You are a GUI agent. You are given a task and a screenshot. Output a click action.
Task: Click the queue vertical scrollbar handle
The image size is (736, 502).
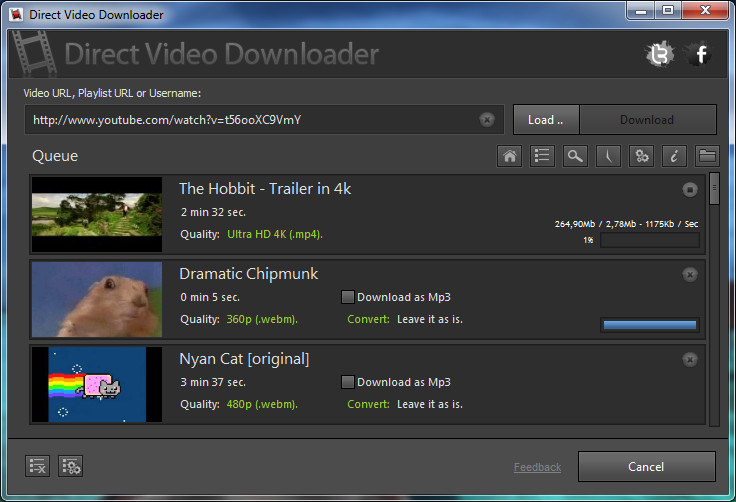tap(714, 189)
